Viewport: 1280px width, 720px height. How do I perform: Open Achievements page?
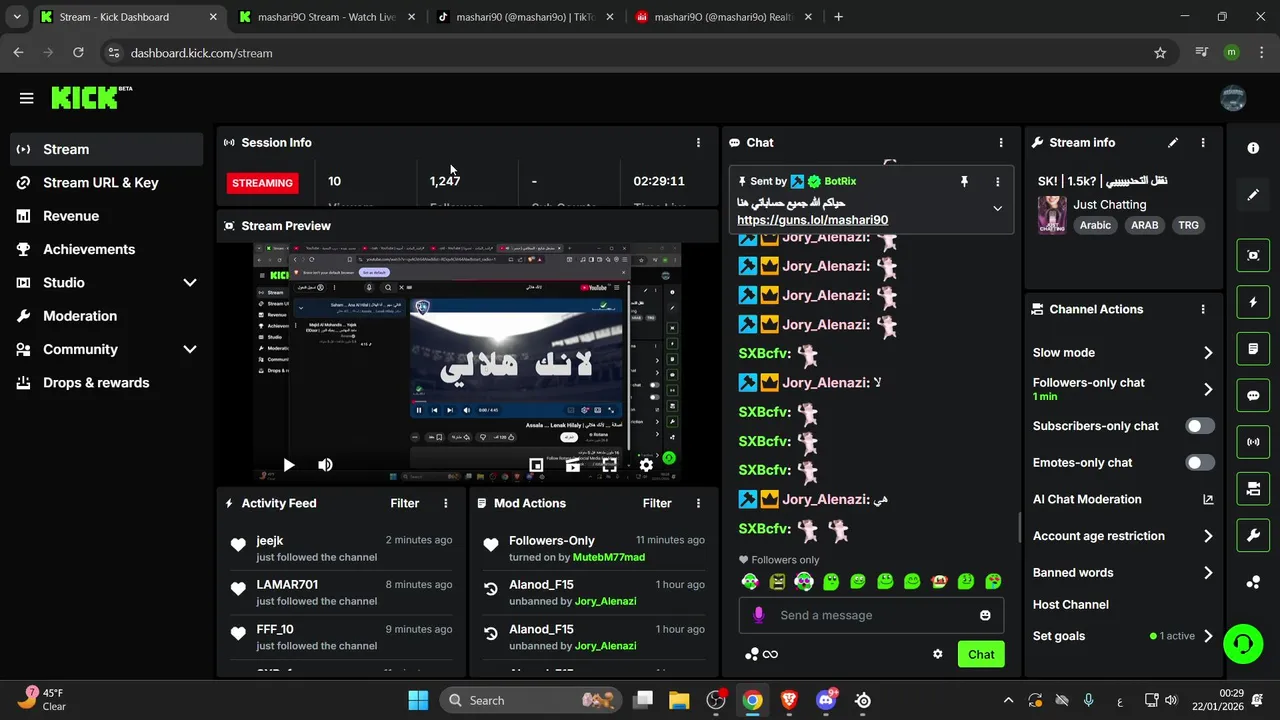tap(107, 249)
